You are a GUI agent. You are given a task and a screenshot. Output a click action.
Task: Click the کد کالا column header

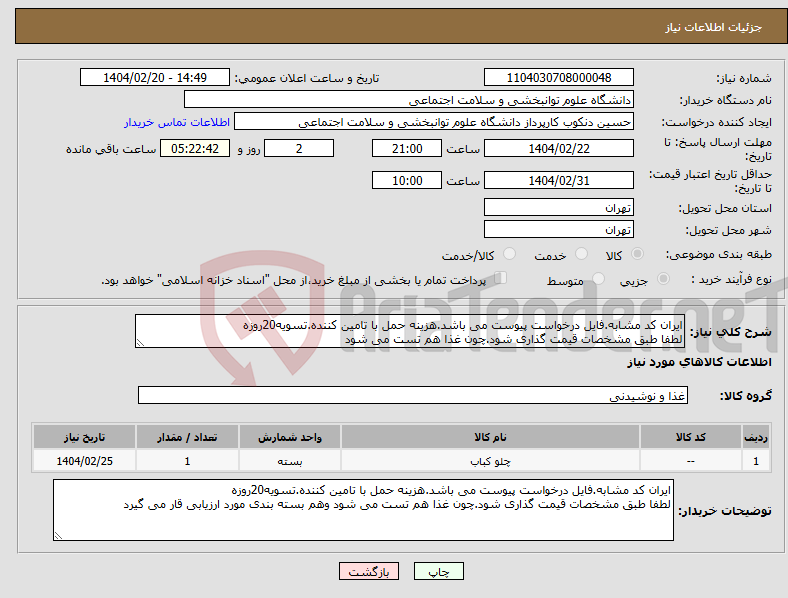click(x=691, y=437)
